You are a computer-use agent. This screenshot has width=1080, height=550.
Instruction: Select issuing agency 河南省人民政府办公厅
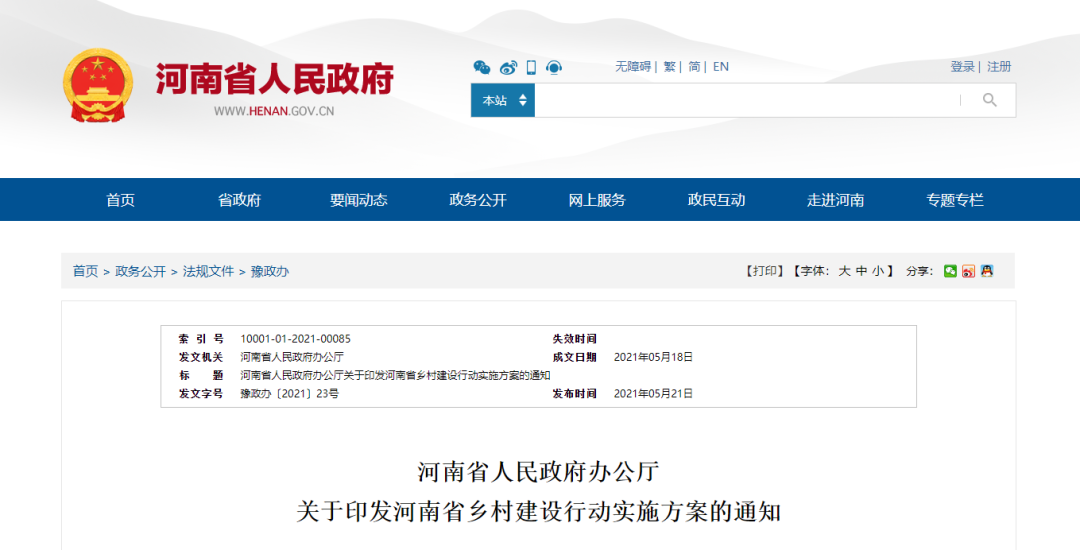coord(292,357)
